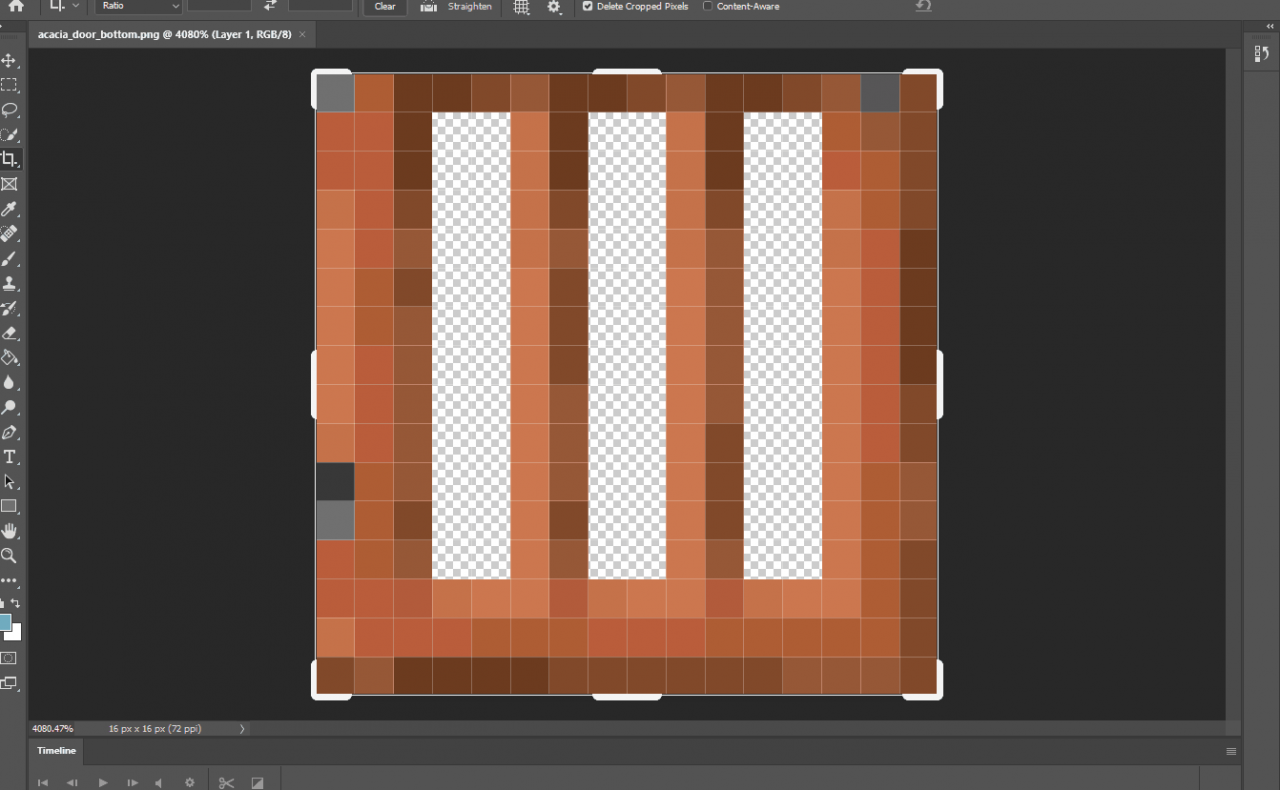Expand the status bar info arrow
Image resolution: width=1280 pixels, height=790 pixels.
[x=242, y=729]
